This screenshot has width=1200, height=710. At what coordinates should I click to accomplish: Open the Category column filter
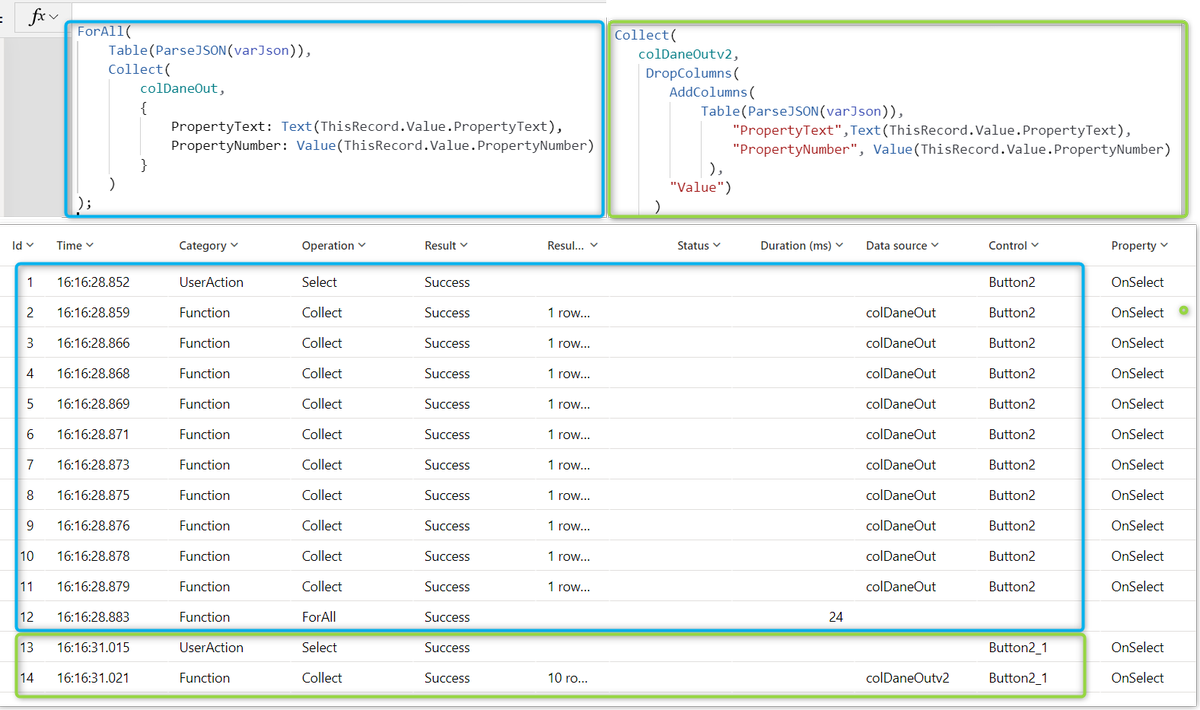(209, 245)
